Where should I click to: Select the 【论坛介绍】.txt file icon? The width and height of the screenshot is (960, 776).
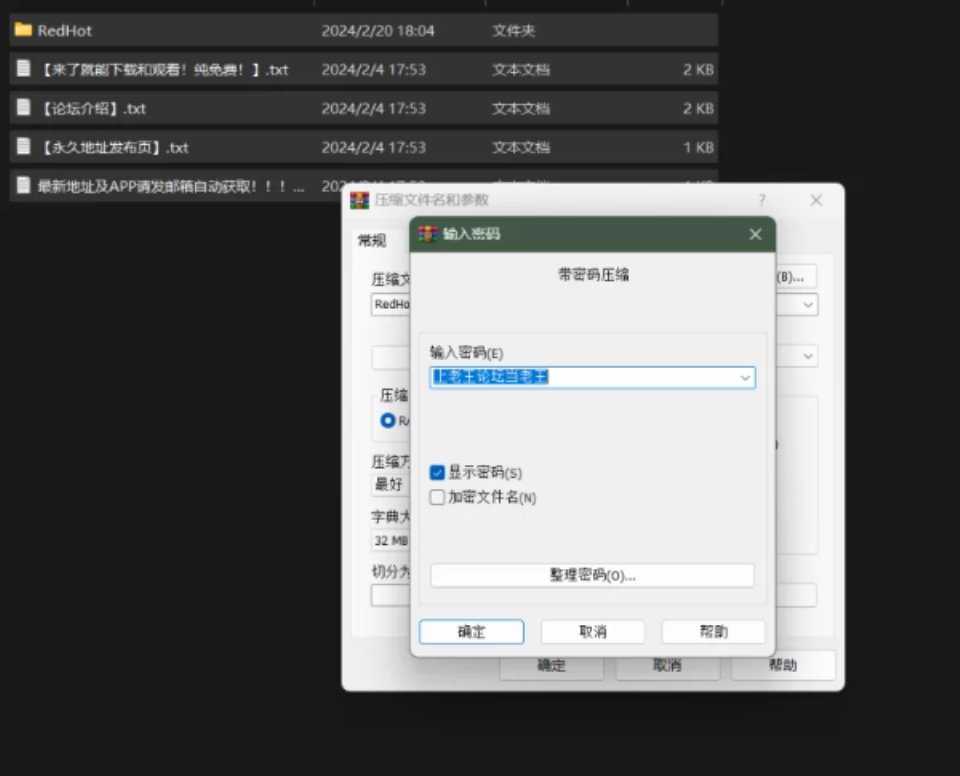23,108
